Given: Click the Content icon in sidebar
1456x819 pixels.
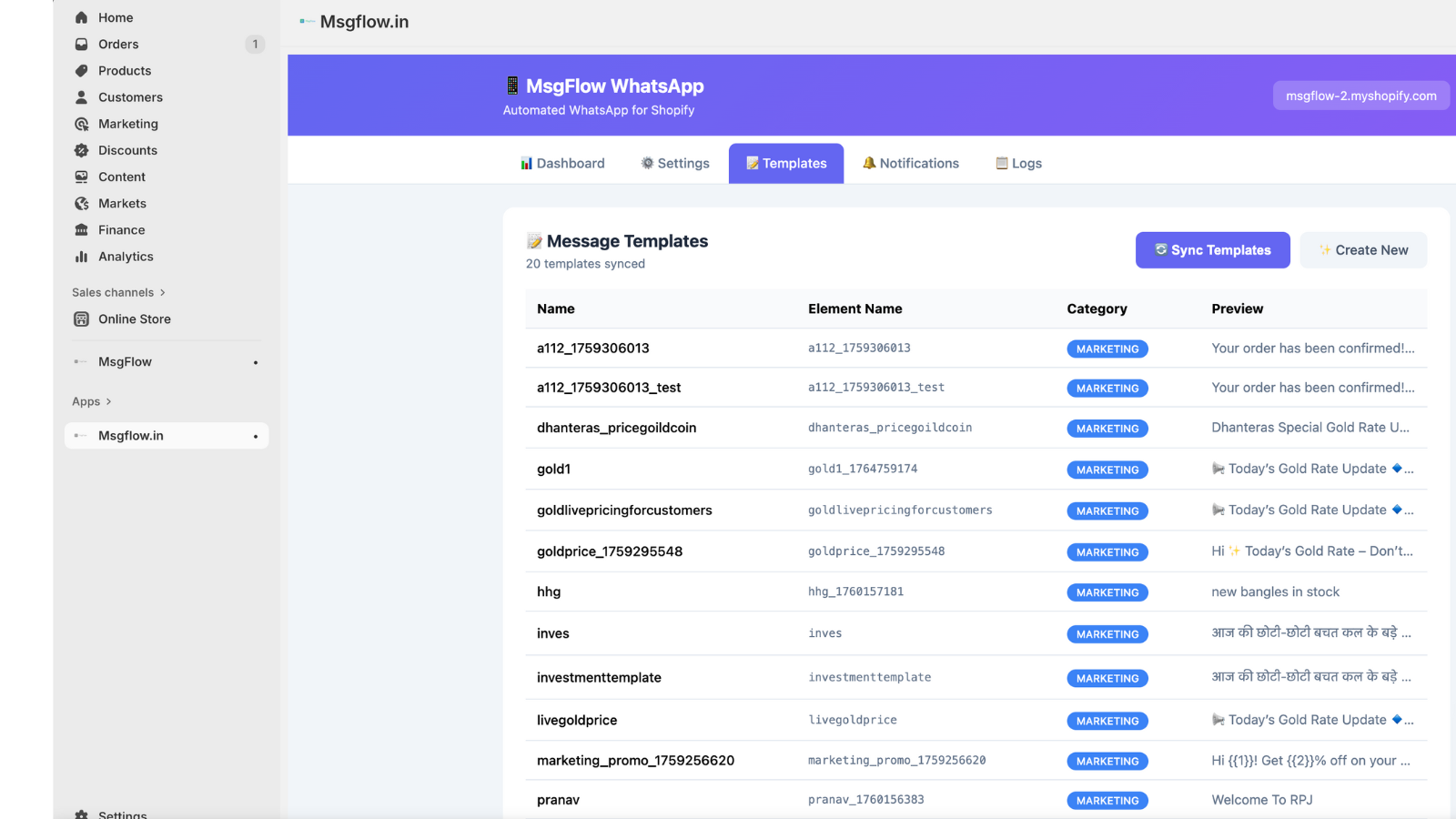Looking at the screenshot, I should click(81, 177).
